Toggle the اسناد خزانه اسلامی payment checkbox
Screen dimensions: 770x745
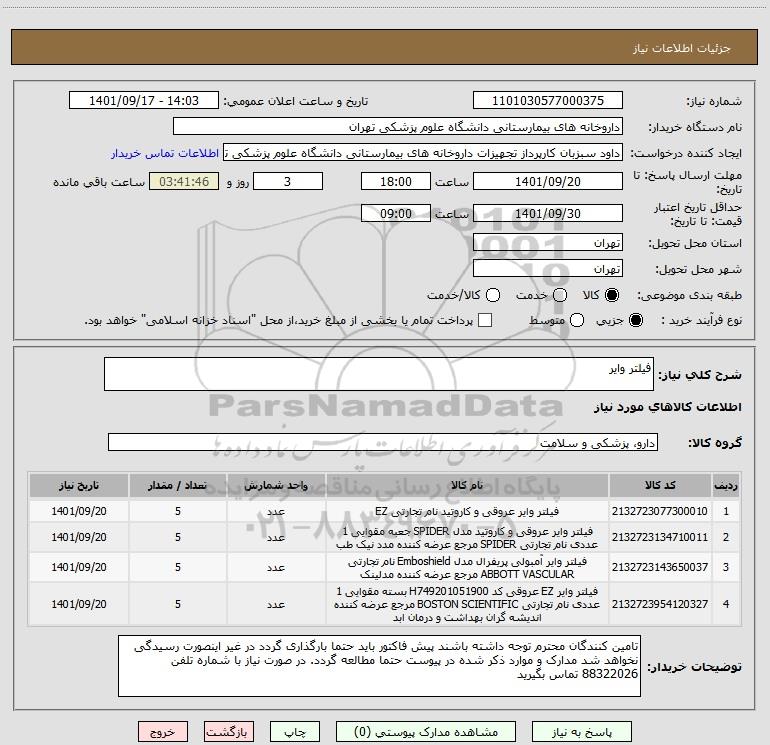click(x=485, y=320)
